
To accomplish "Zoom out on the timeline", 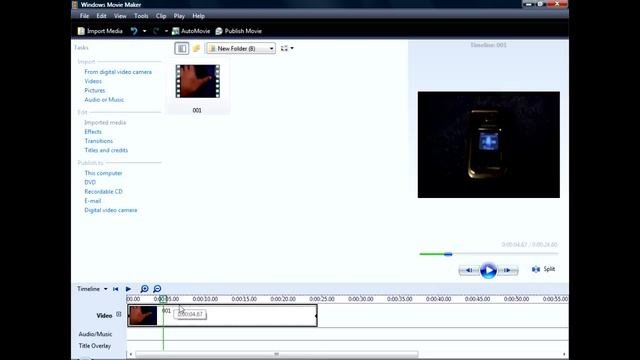I will tap(157, 289).
